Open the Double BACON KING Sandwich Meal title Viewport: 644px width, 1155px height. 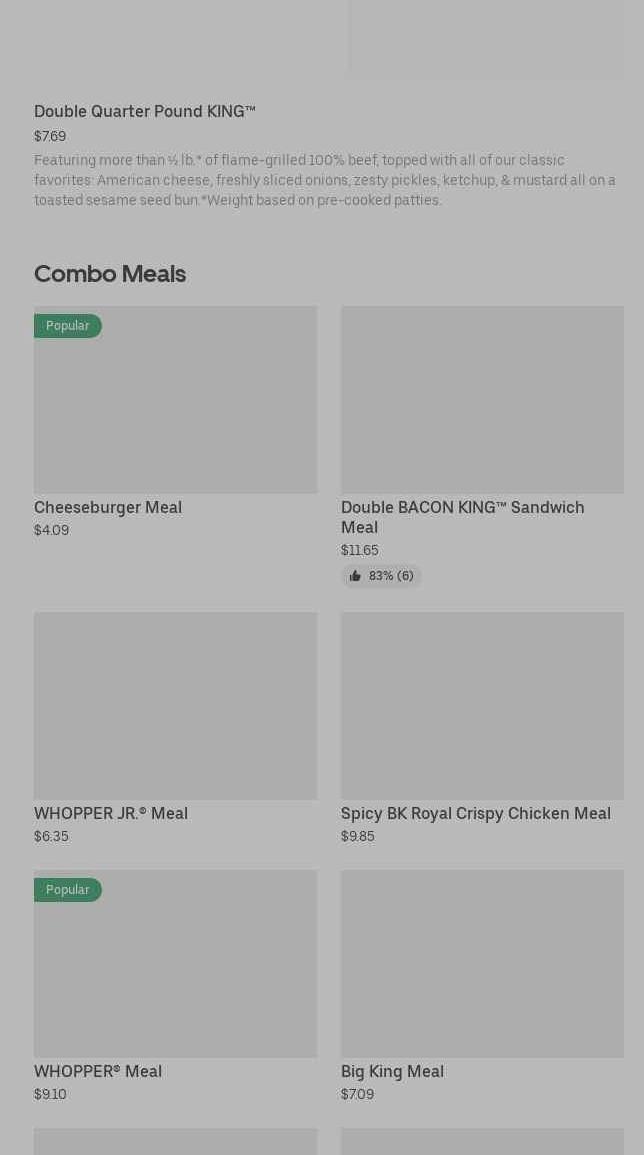pyautogui.click(x=462, y=517)
